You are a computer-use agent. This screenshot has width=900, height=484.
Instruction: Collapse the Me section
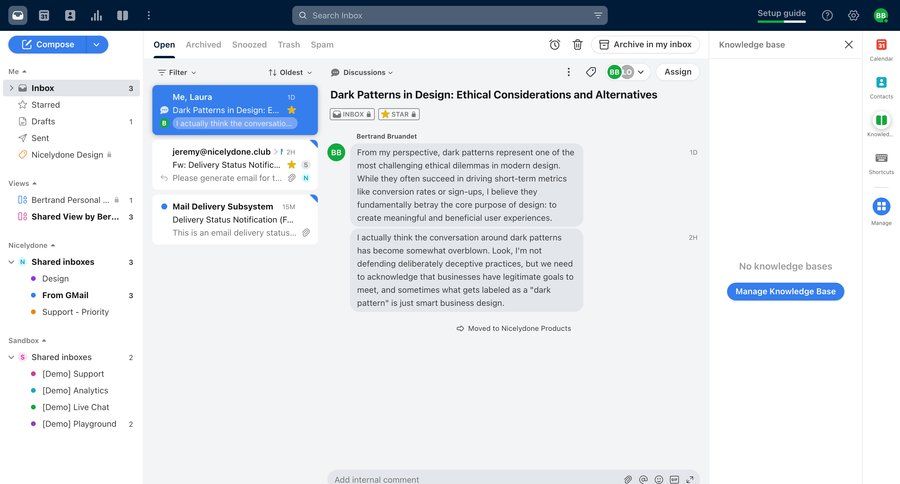pyautogui.click(x=17, y=71)
